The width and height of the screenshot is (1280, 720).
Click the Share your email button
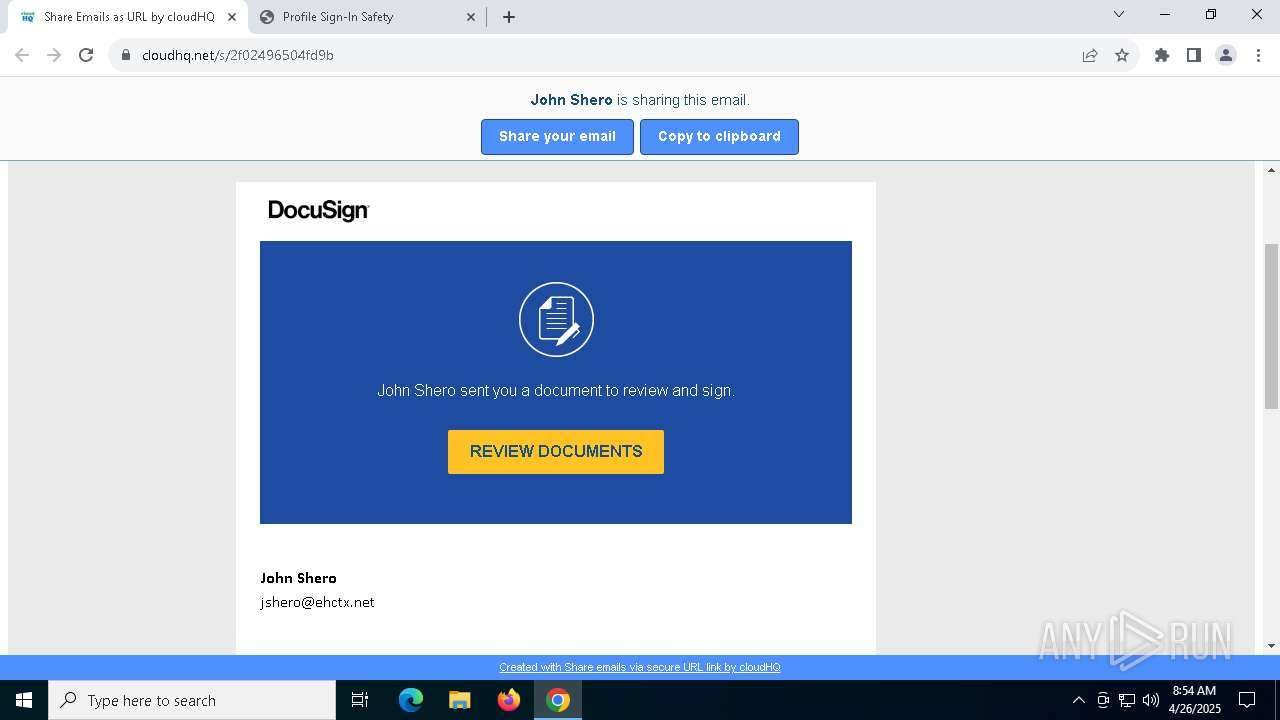[557, 137]
